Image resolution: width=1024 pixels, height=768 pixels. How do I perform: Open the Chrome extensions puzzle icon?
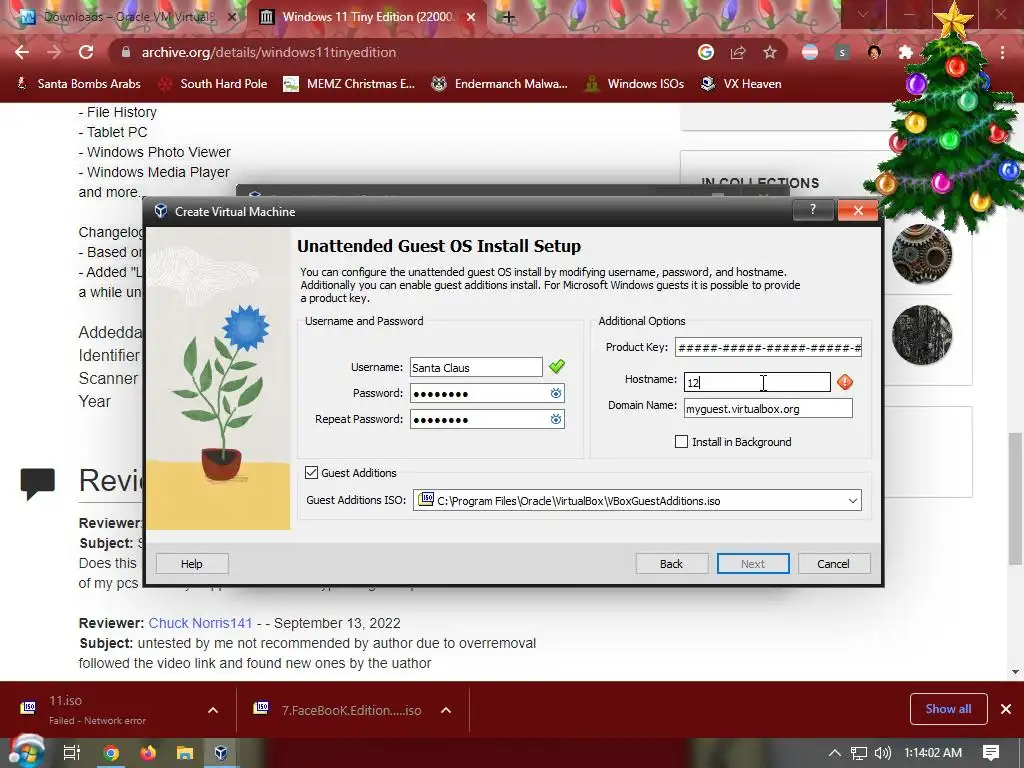(905, 52)
